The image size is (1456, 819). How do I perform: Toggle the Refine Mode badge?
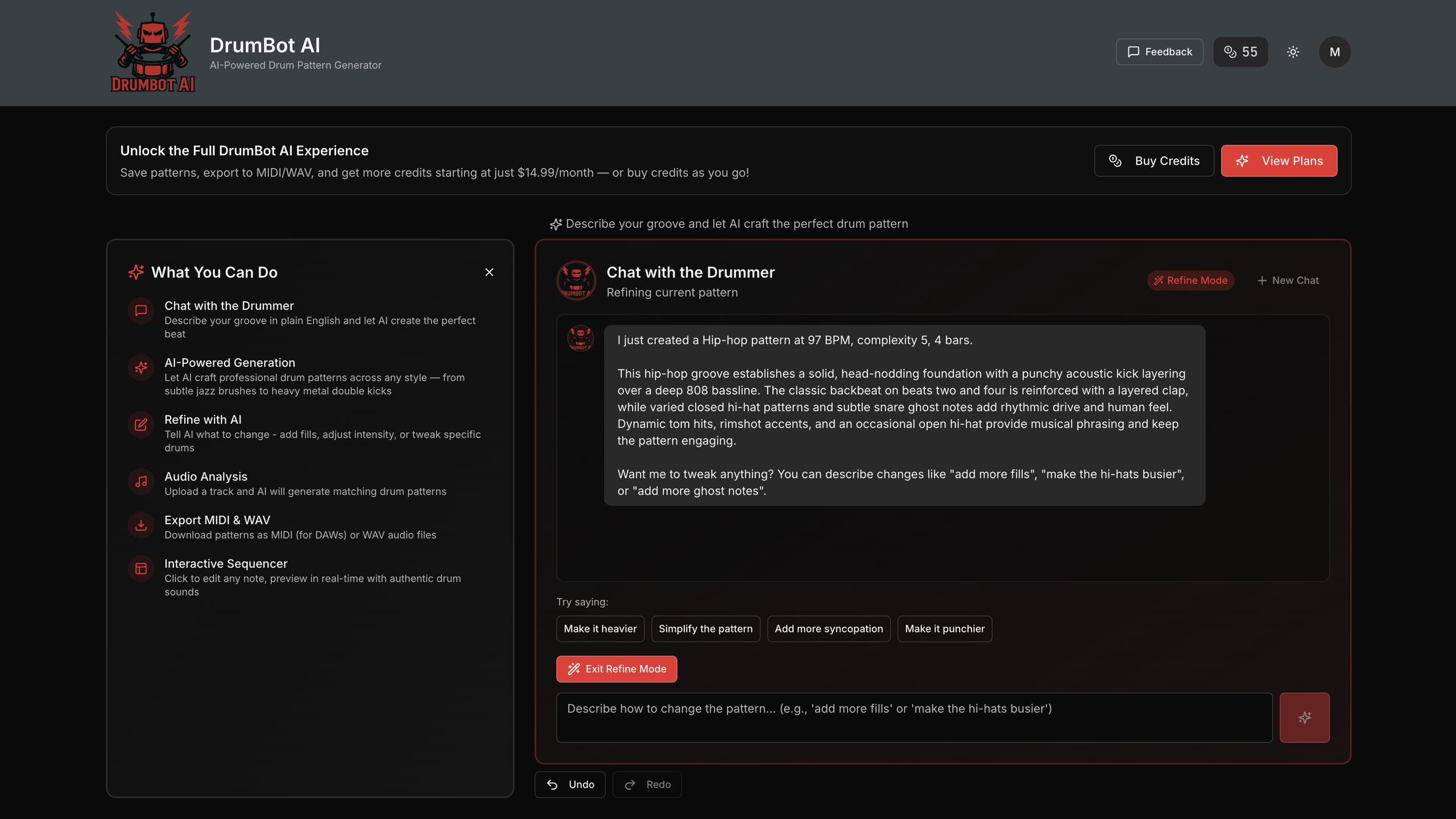(1190, 280)
